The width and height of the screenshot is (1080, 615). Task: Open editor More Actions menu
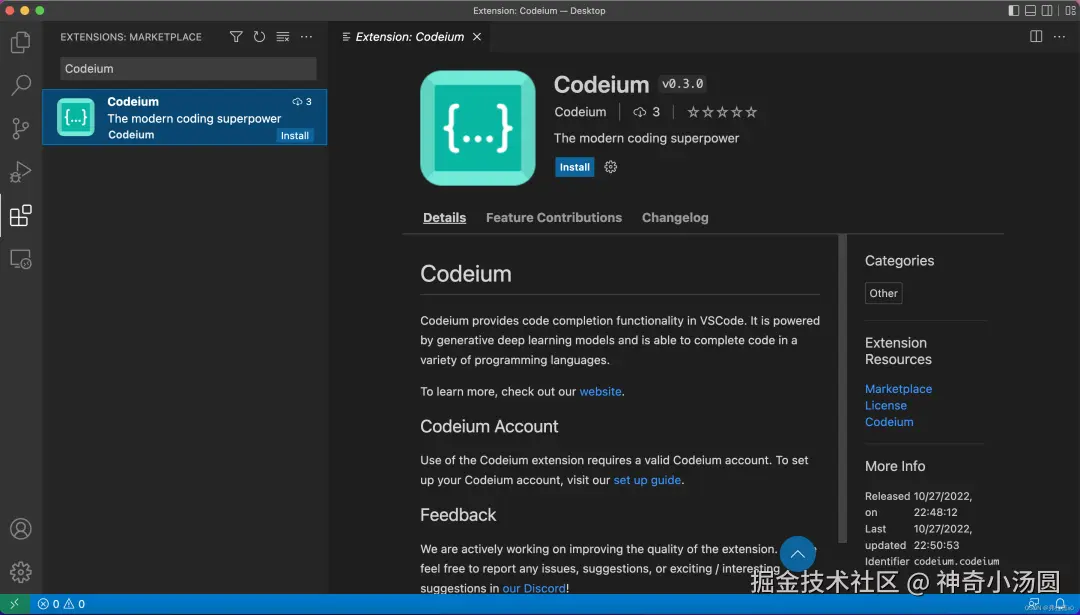pos(1059,37)
